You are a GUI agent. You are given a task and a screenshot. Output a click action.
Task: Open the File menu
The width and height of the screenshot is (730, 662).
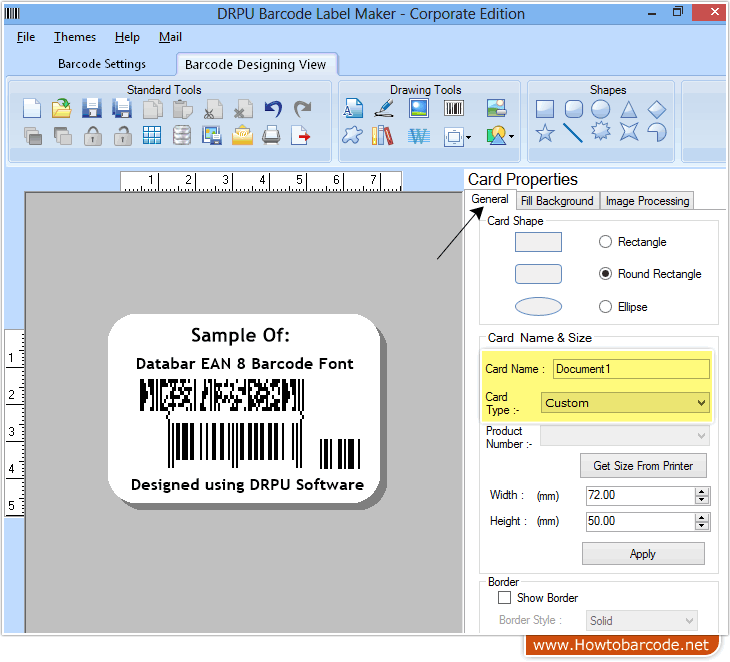[26, 37]
